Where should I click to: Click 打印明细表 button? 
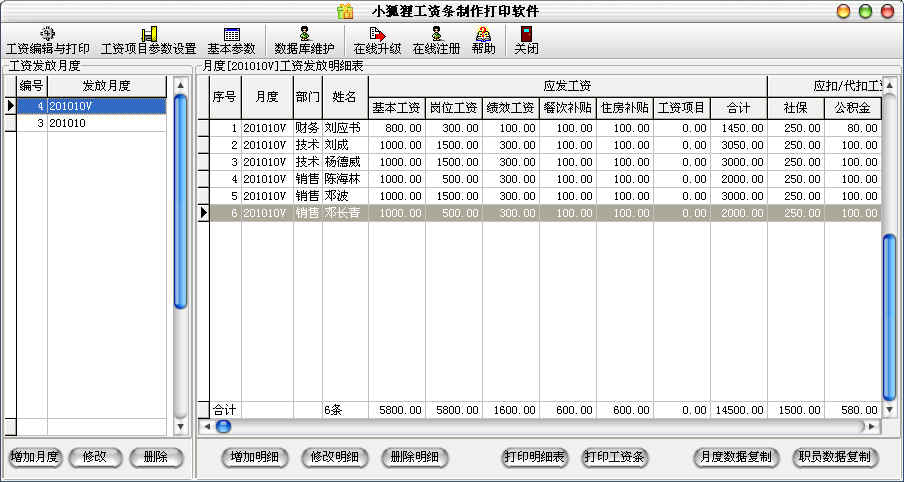tap(534, 457)
